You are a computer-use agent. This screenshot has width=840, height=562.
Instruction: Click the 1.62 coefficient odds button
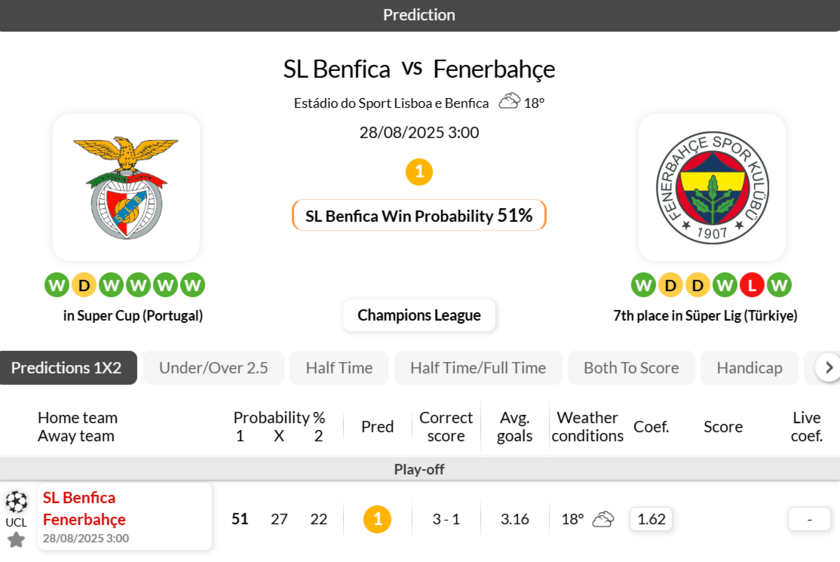[651, 519]
